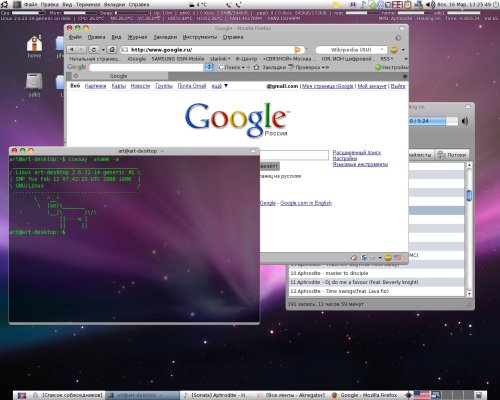Click the speaker volume icon in Sonata
The image size is (500, 400).
465,121
